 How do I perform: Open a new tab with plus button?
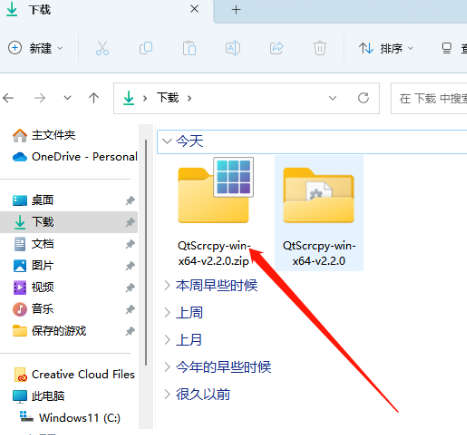tap(236, 10)
